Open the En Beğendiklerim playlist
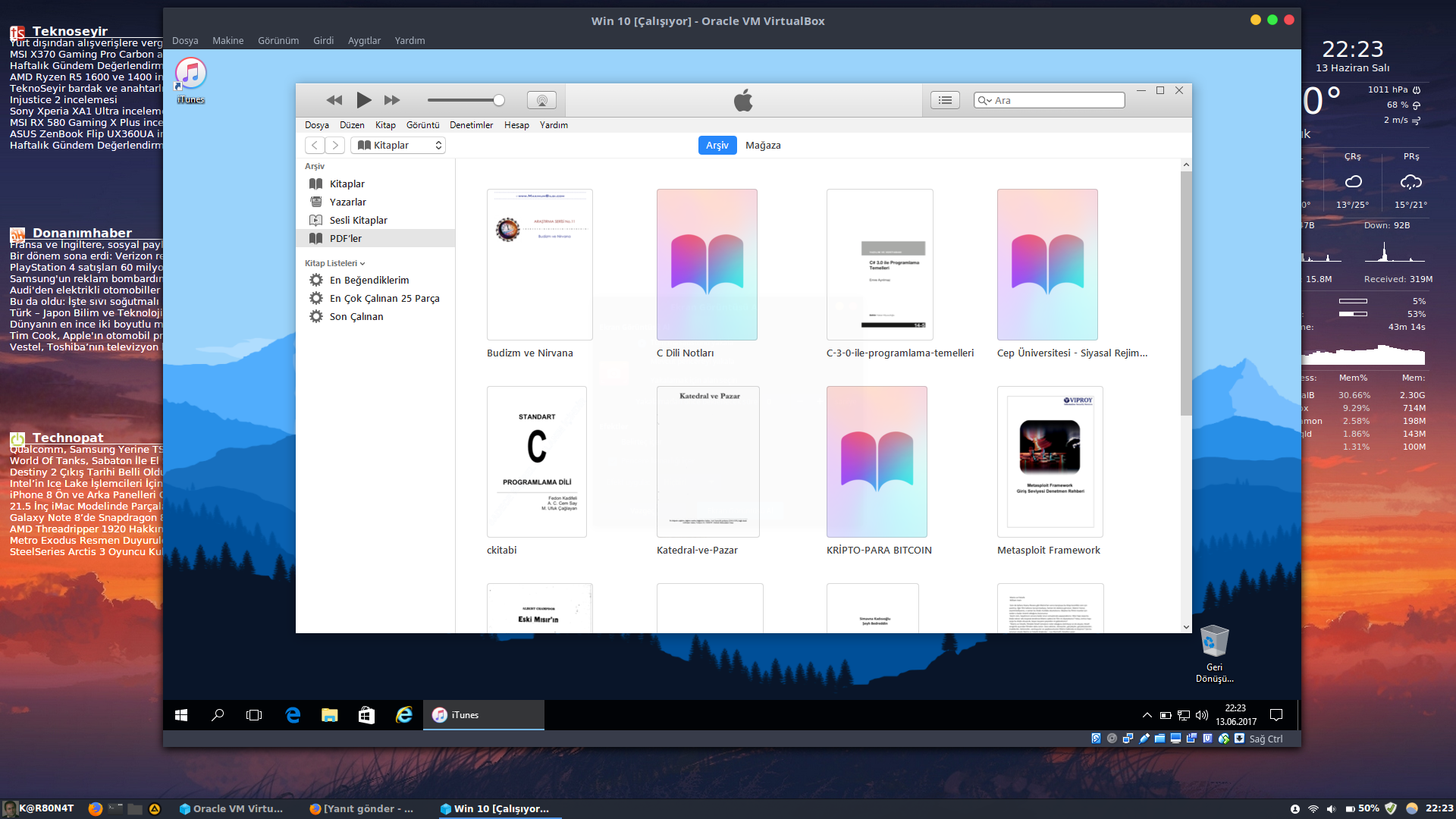 point(375,280)
